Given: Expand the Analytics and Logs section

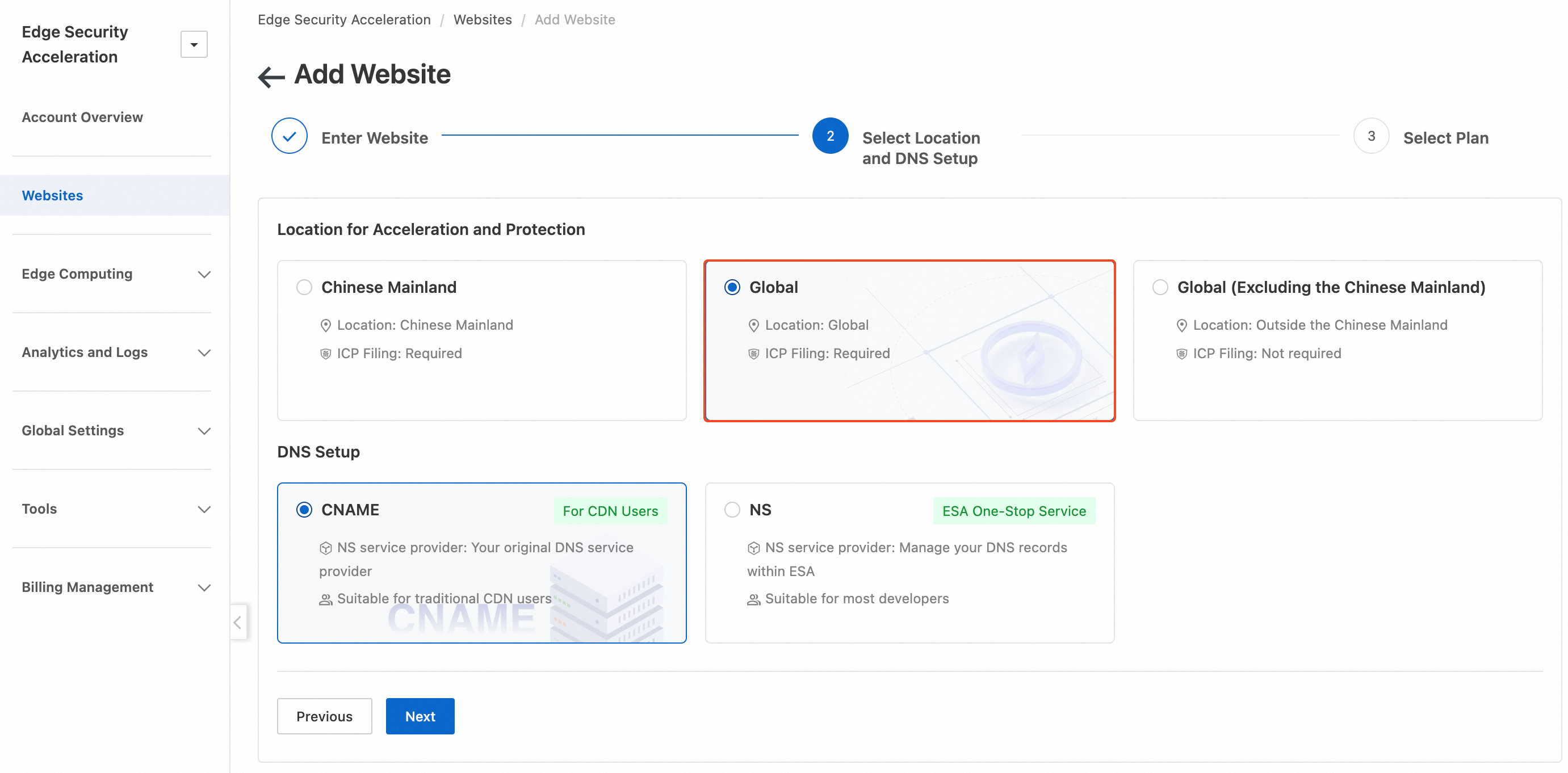Looking at the screenshot, I should click(x=204, y=352).
